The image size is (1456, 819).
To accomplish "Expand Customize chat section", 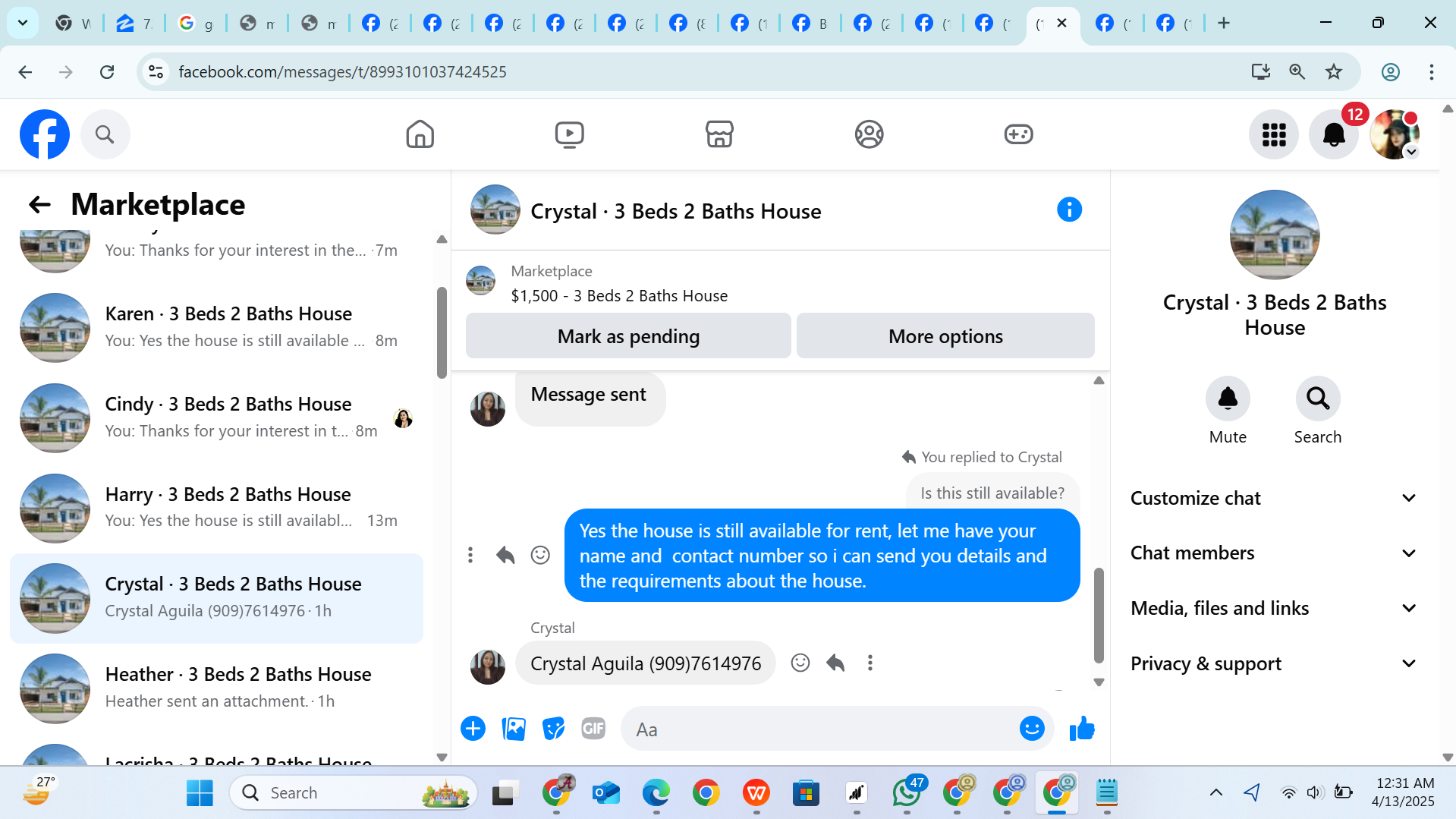I will pyautogui.click(x=1273, y=498).
